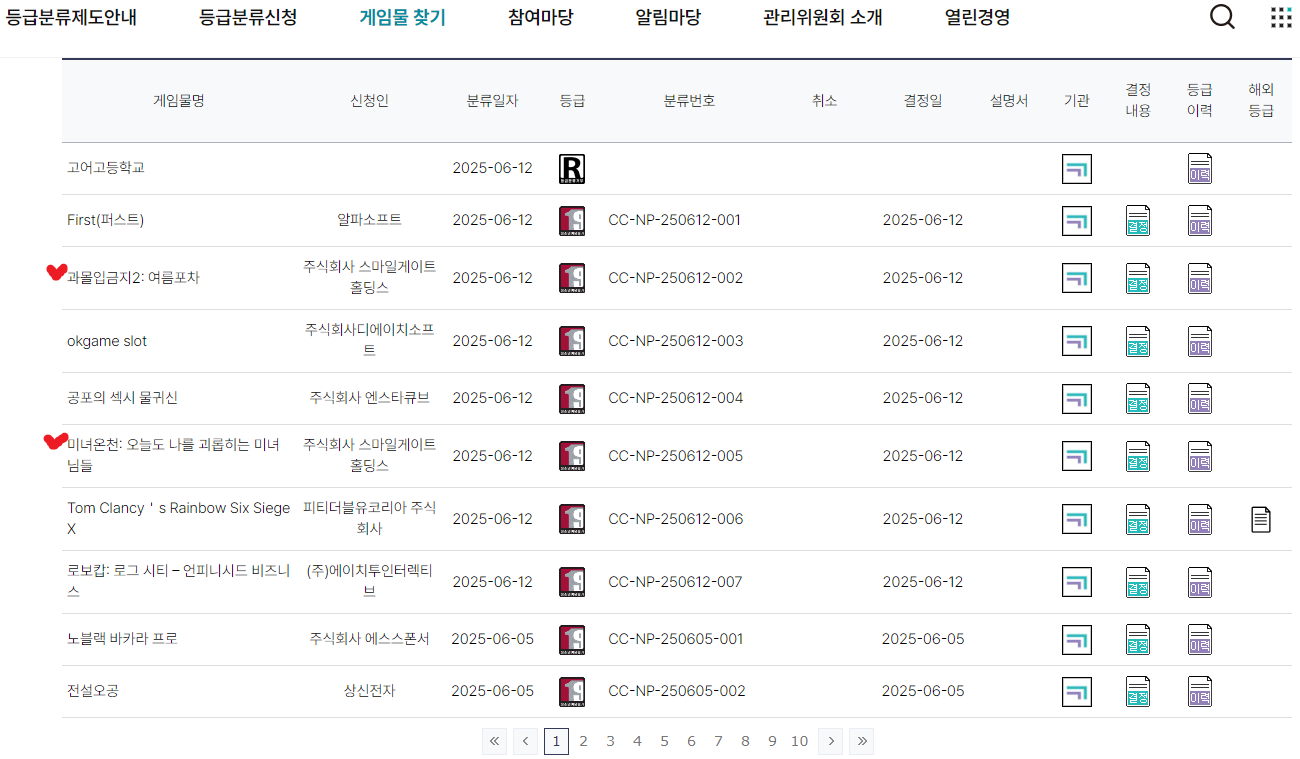
Task: Open the 등급분류신청 menu
Action: click(x=248, y=18)
